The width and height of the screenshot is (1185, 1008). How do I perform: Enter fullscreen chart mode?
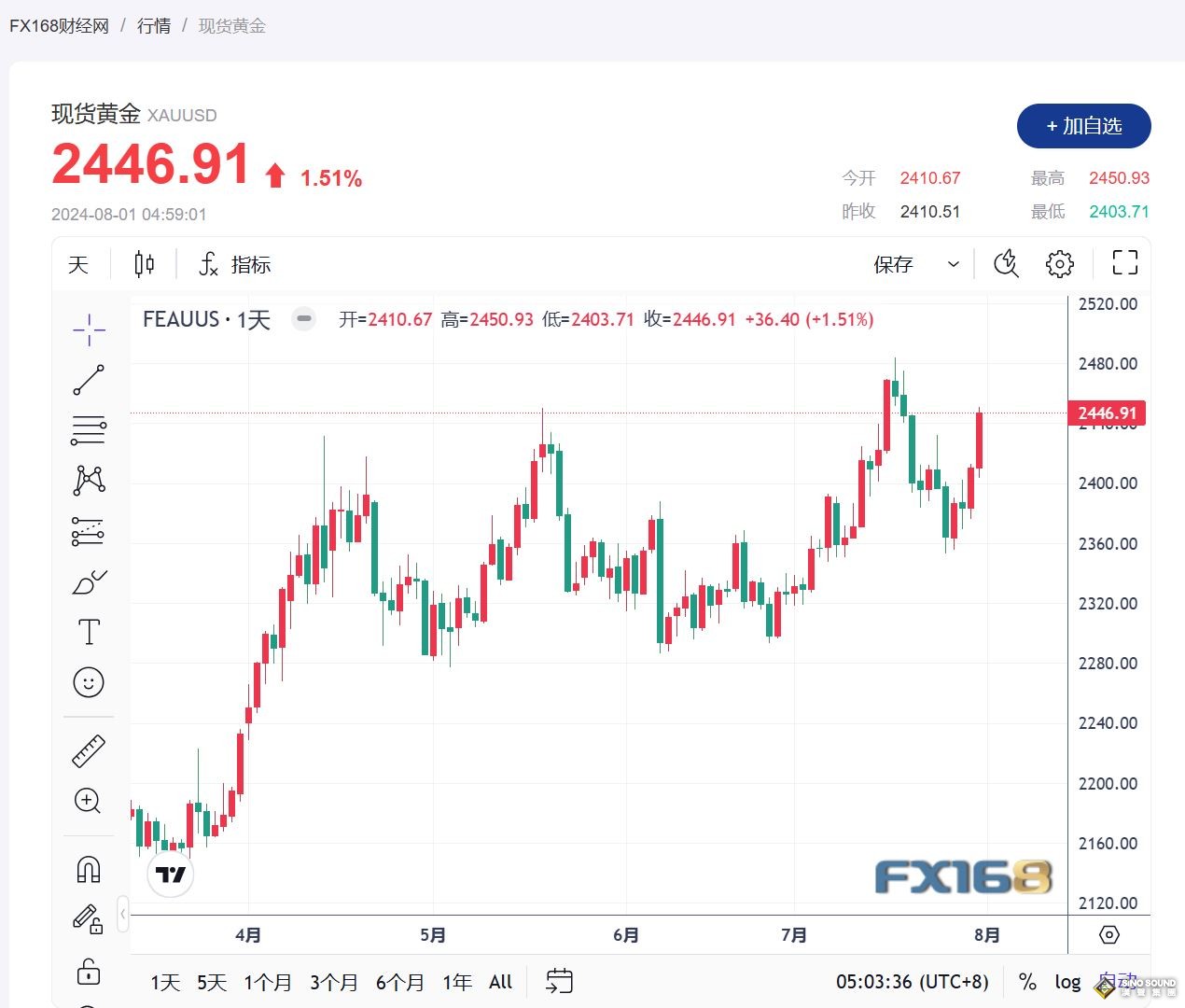tap(1125, 263)
